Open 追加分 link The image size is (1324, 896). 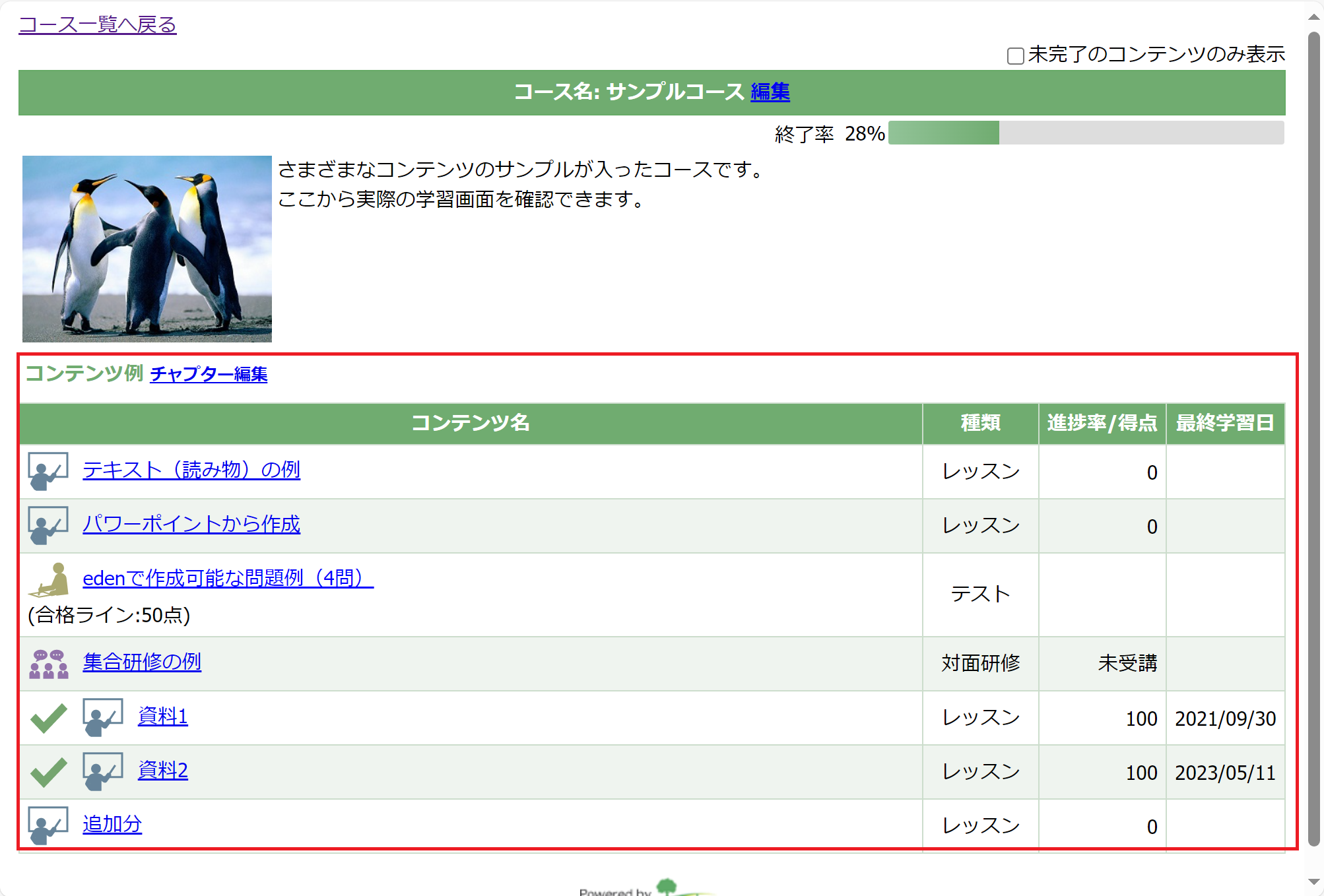tap(112, 824)
